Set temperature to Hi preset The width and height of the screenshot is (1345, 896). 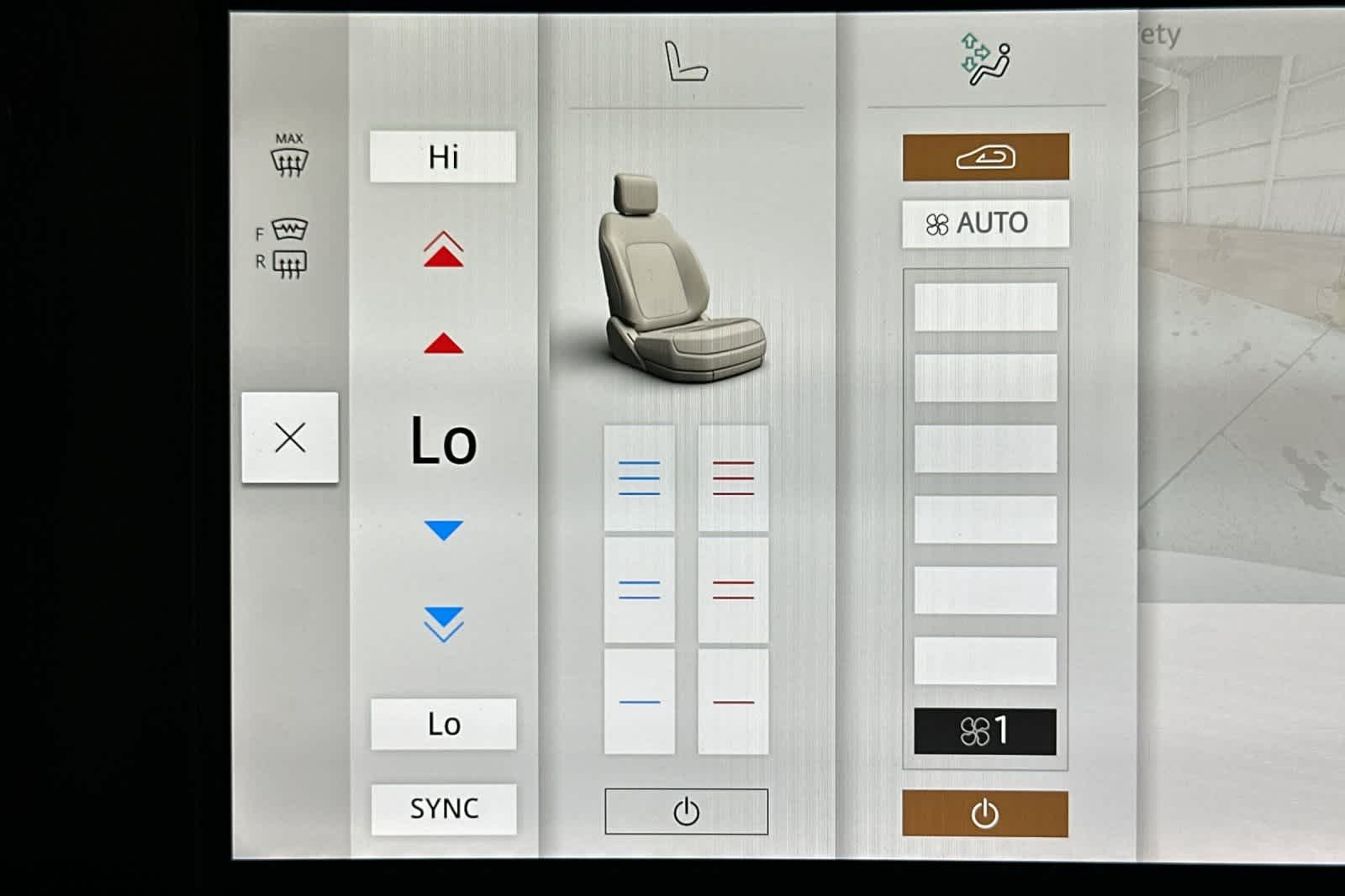point(443,157)
